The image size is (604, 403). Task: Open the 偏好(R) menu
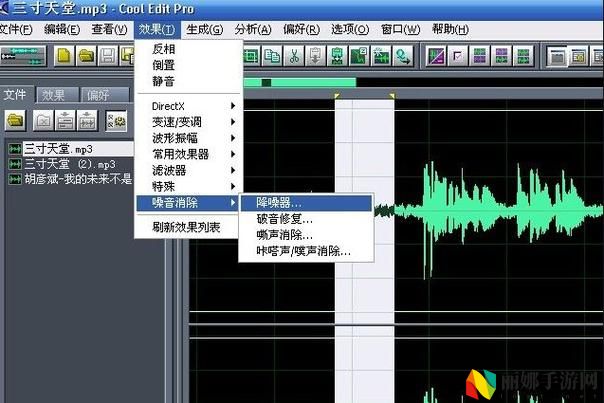[x=301, y=29]
